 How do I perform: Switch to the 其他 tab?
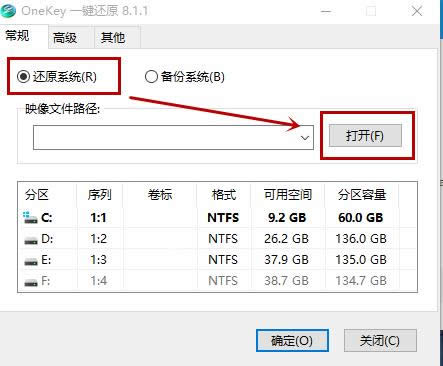coord(113,37)
